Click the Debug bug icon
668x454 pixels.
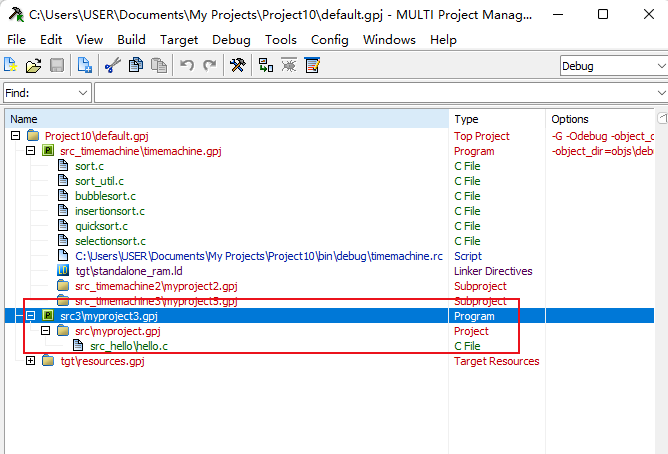coord(289,66)
